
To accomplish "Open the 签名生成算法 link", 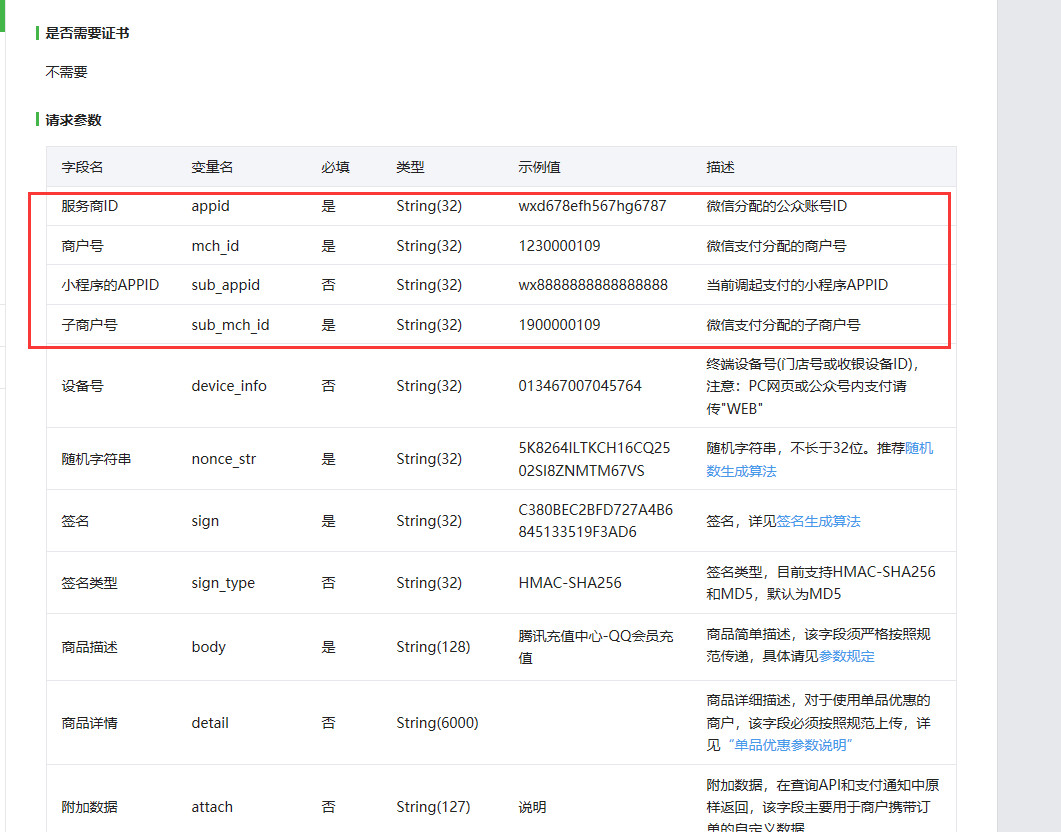I will click(818, 521).
